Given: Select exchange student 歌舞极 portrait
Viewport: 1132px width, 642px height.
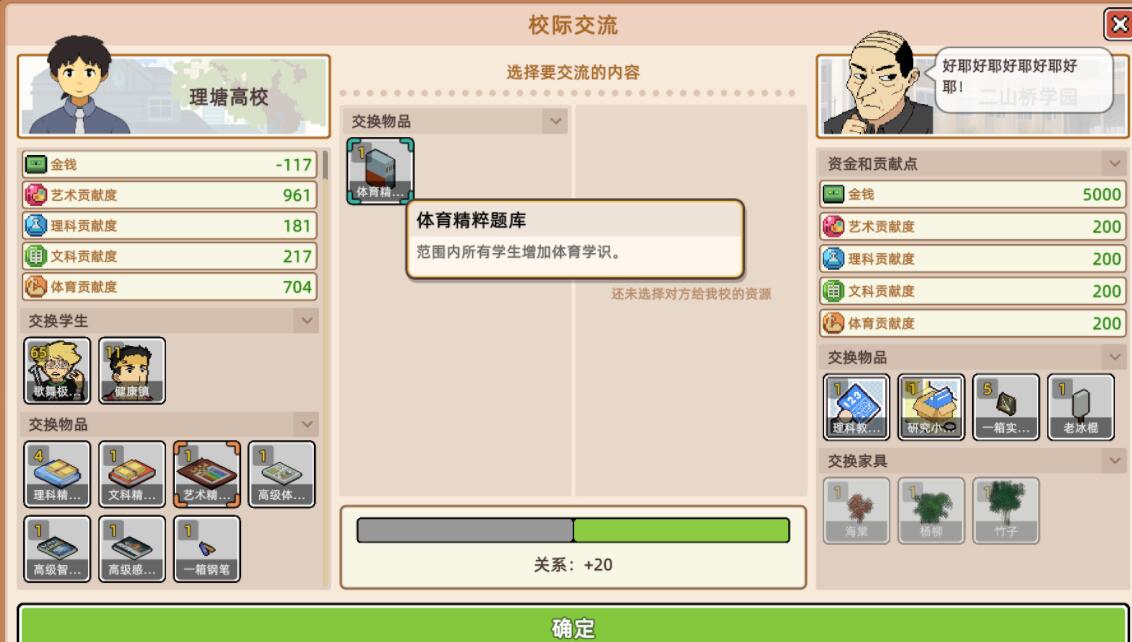Looking at the screenshot, I should click(x=58, y=370).
